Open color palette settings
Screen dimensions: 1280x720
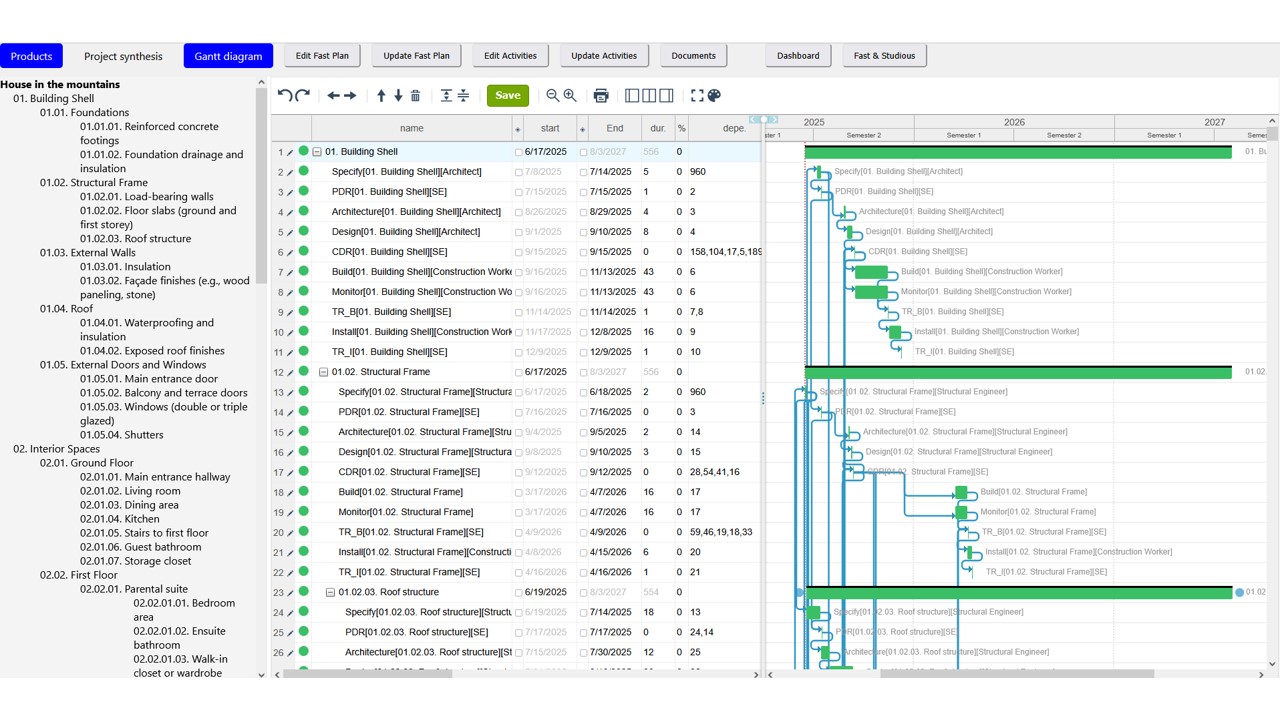pyautogui.click(x=714, y=96)
